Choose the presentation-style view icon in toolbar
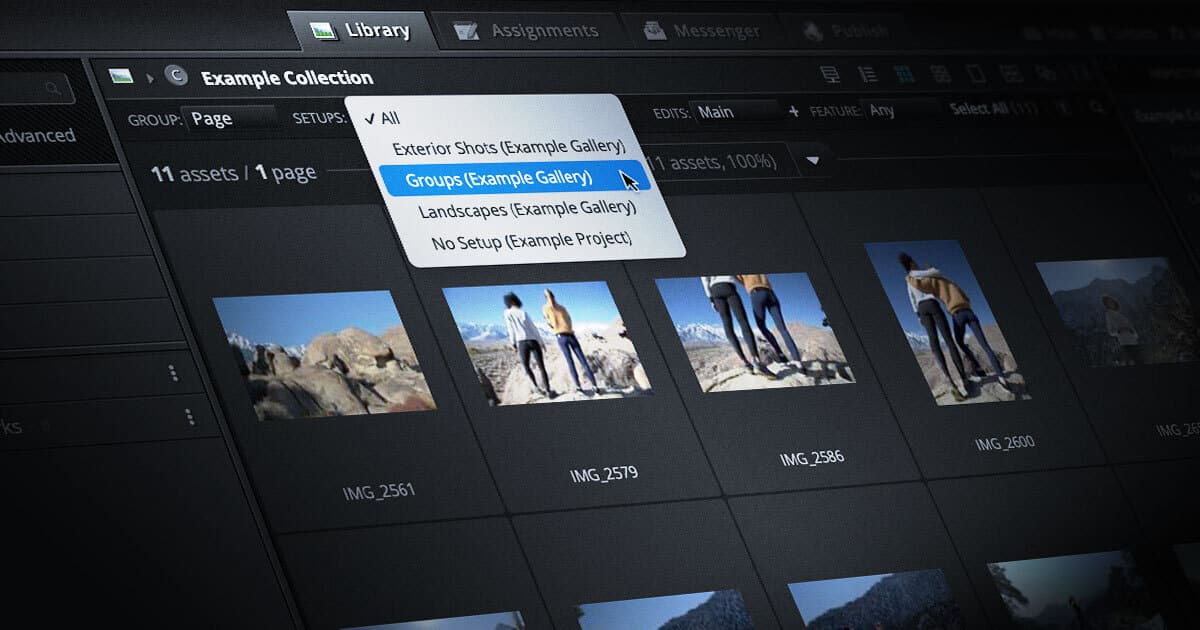This screenshot has width=1200, height=630. tap(829, 74)
